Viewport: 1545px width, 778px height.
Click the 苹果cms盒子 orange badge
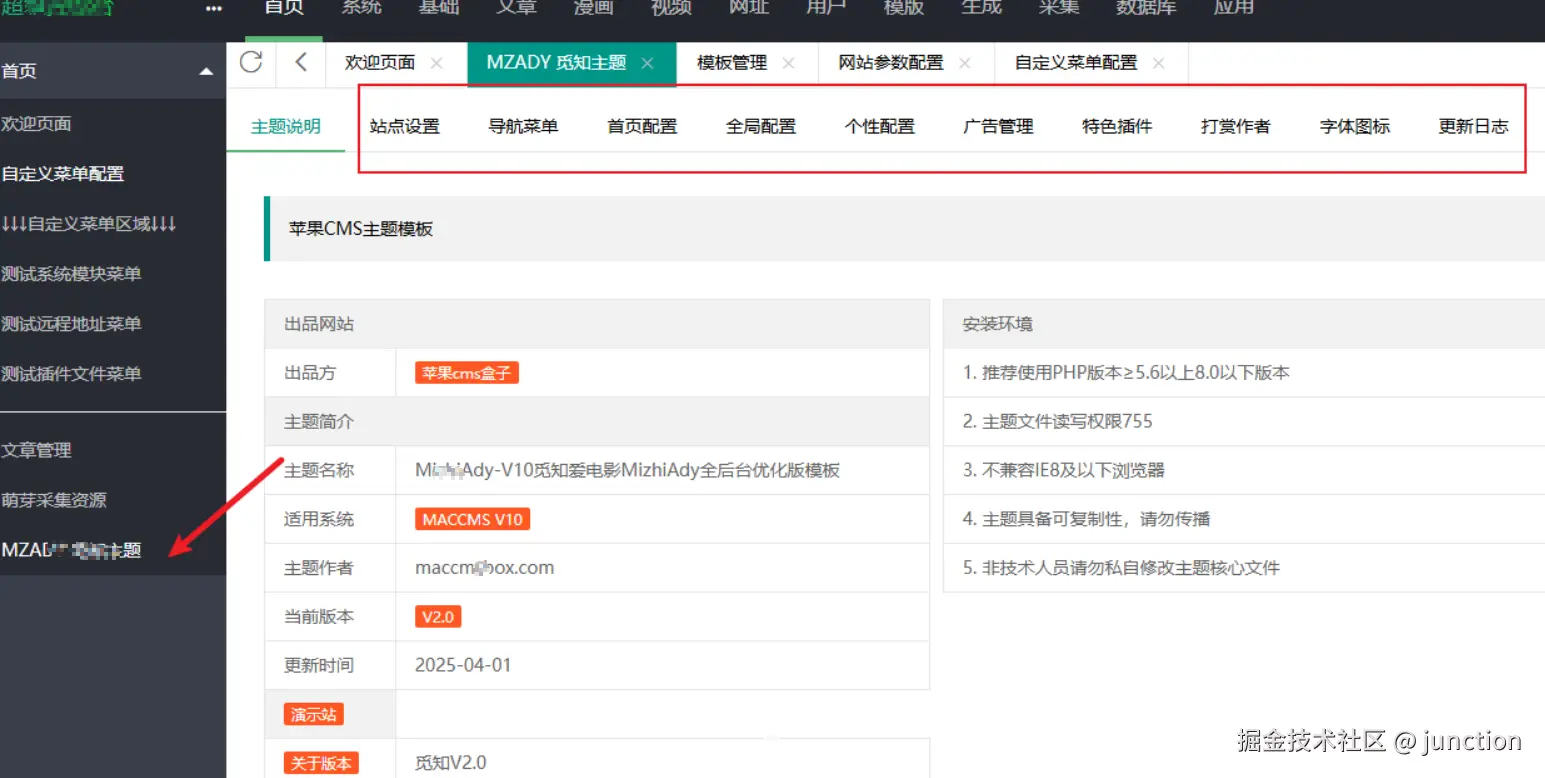click(467, 373)
